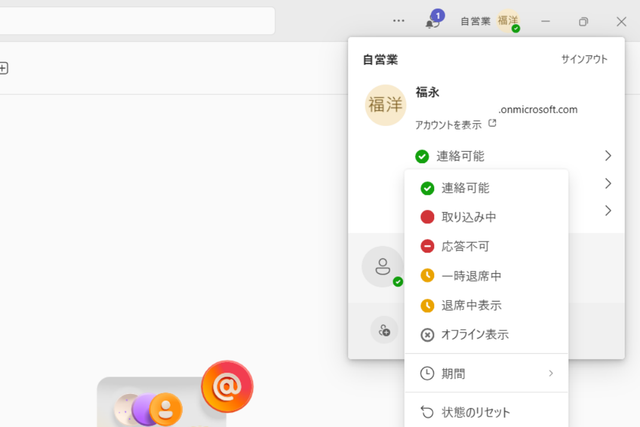640x427 pixels.
Task: Expand the current 連絡可能 status row
Action: [607, 156]
